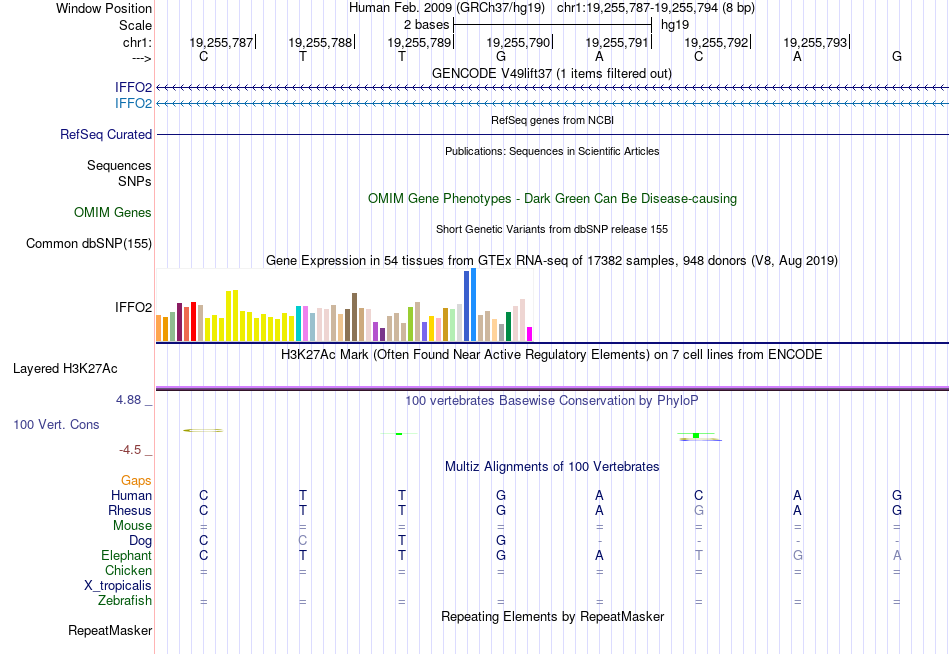Click the green PhyloP mark under 19,255,789
The width and height of the screenshot is (950, 654).
[399, 434]
